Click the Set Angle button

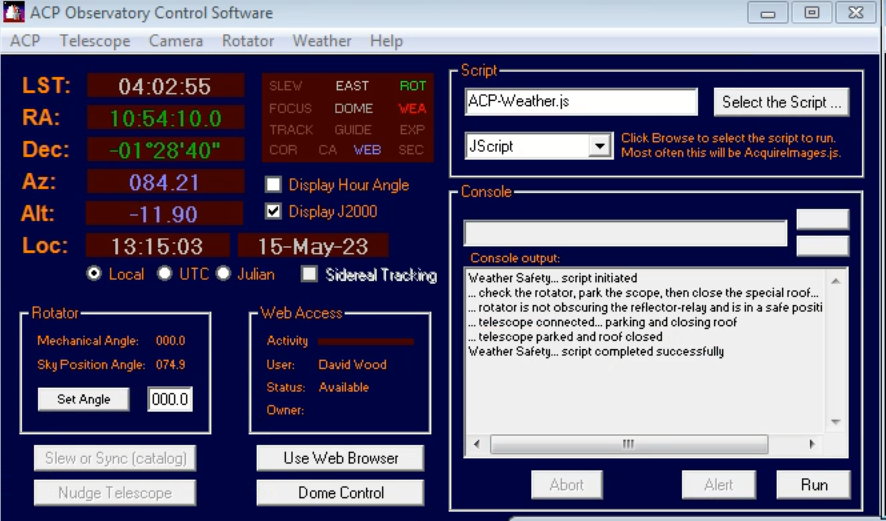[84, 399]
